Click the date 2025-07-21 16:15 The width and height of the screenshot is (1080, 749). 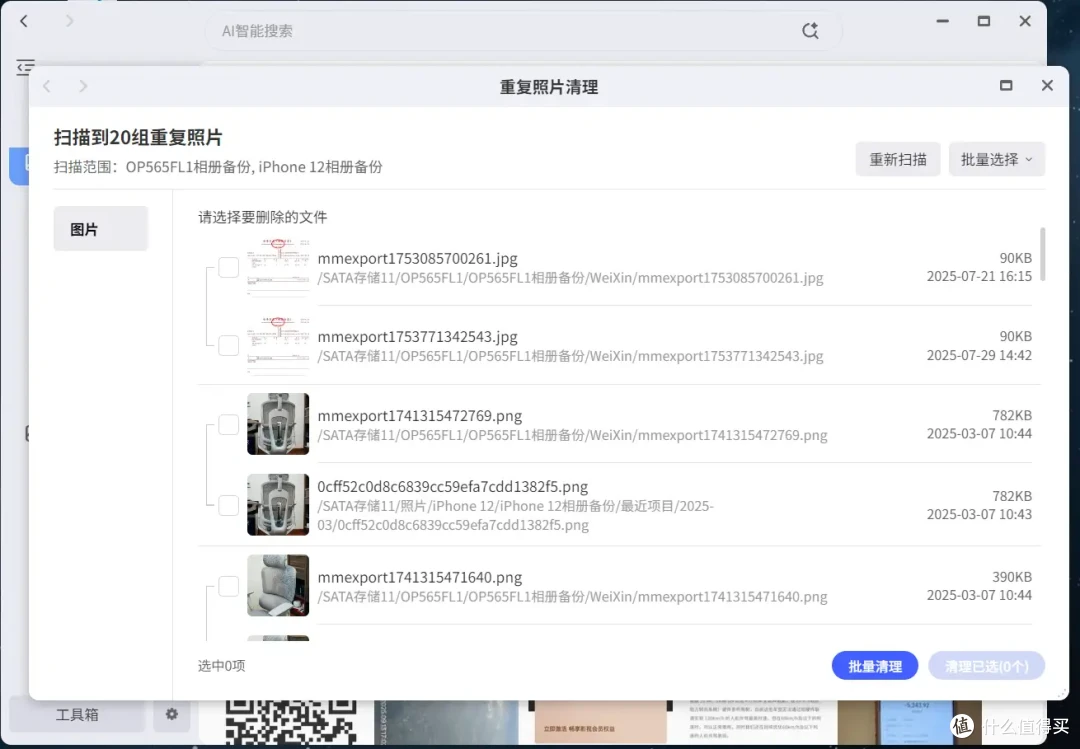tap(979, 276)
